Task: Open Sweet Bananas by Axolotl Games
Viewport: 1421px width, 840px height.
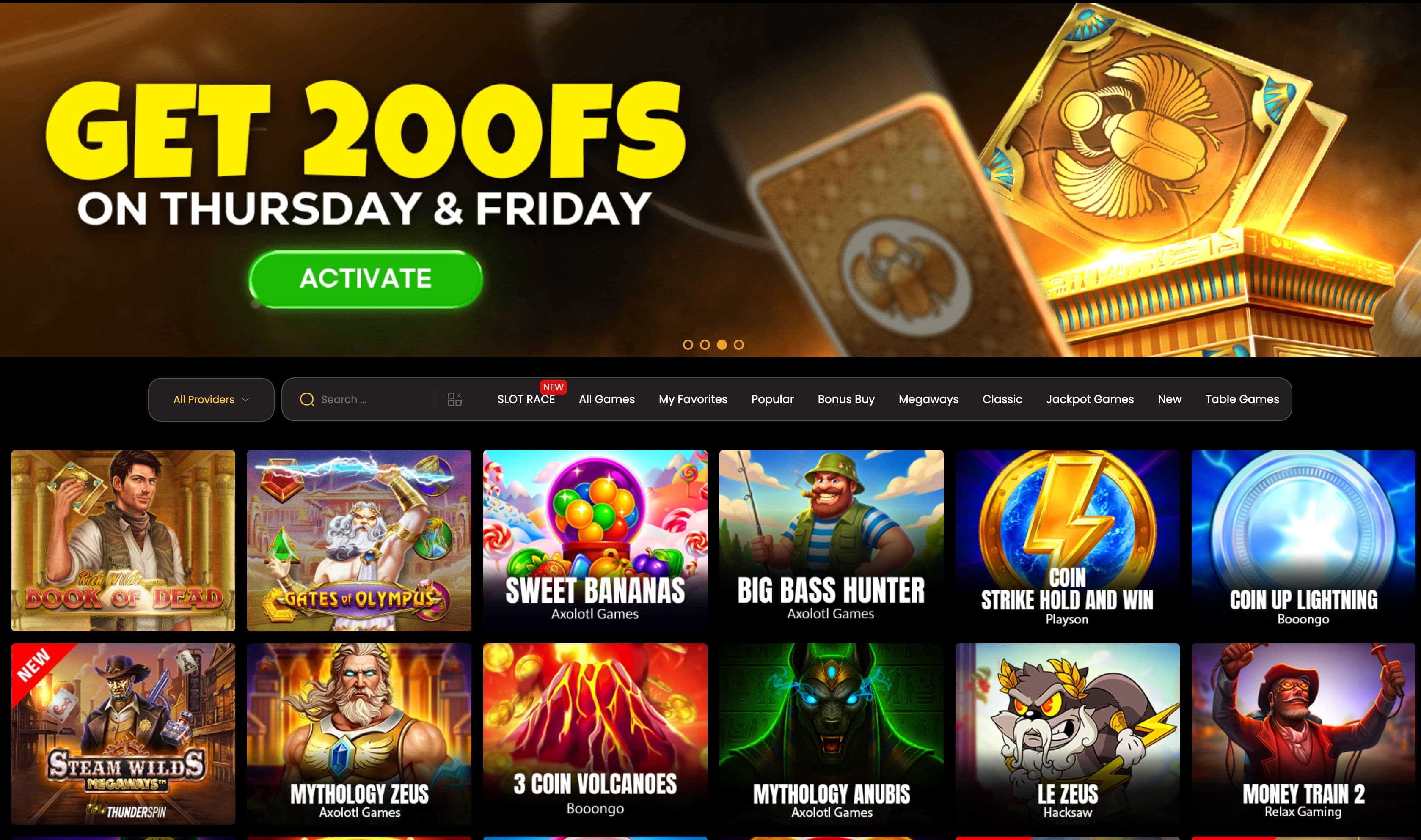Action: [595, 541]
